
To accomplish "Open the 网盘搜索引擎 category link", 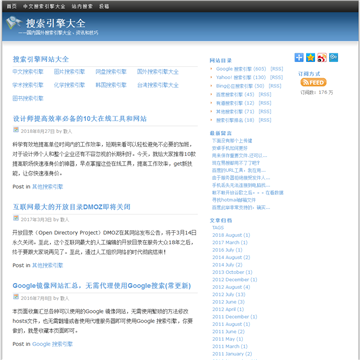I will pyautogui.click(x=111, y=72).
